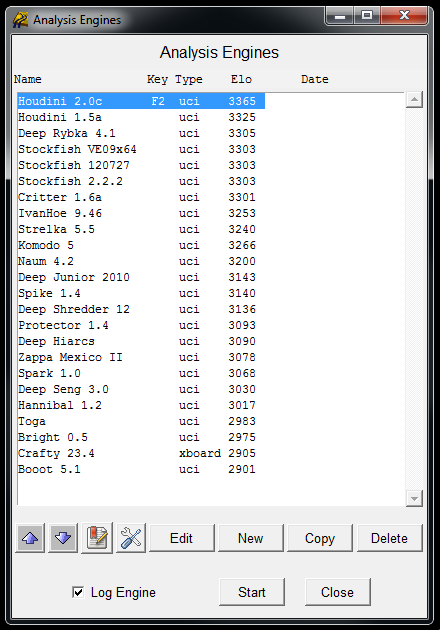Delete the selected engine
The height and width of the screenshot is (630, 440).
tap(389, 538)
